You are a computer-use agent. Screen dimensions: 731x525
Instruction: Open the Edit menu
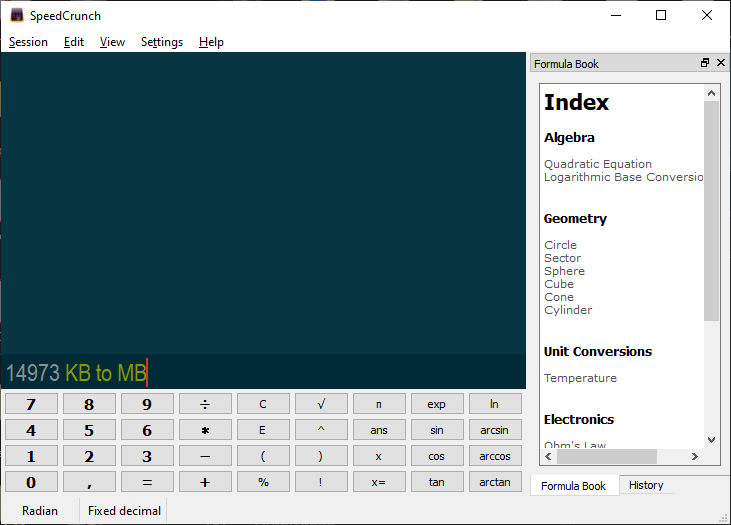(74, 42)
